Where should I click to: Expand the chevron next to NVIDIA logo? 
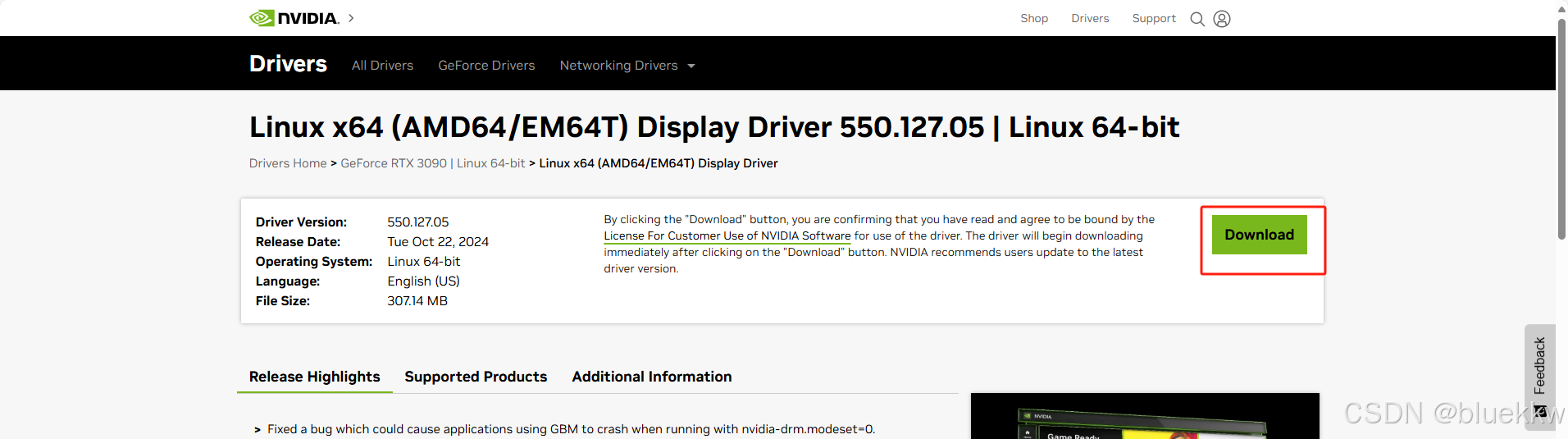click(351, 18)
